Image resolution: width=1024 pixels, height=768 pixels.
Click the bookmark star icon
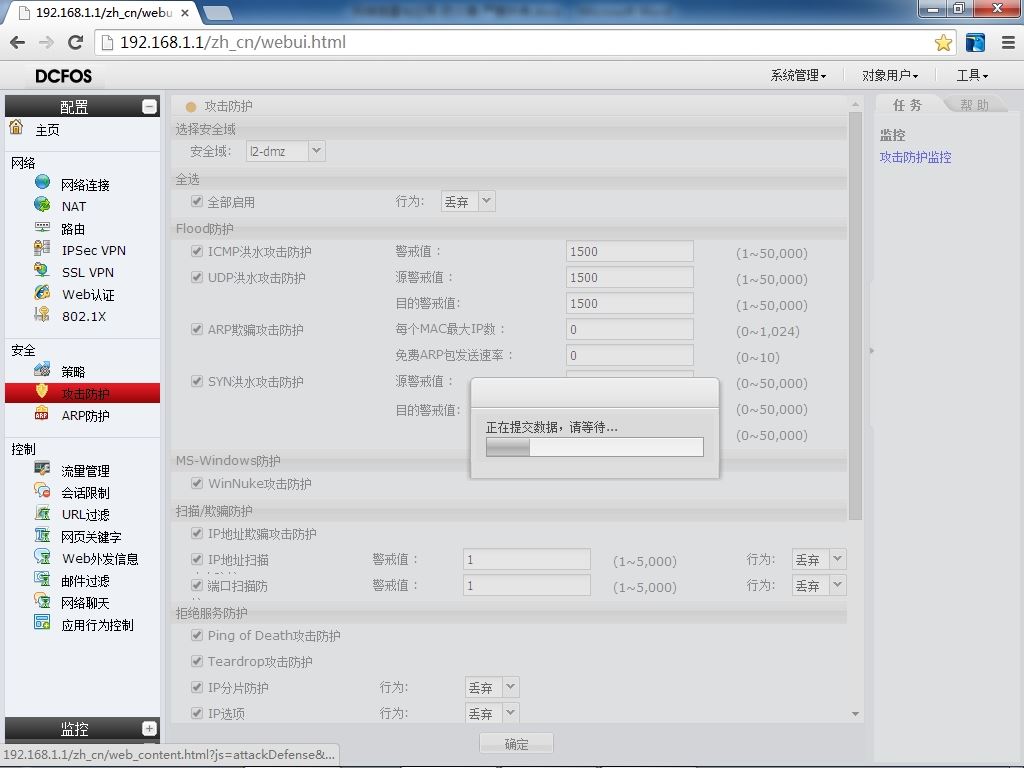coord(943,43)
